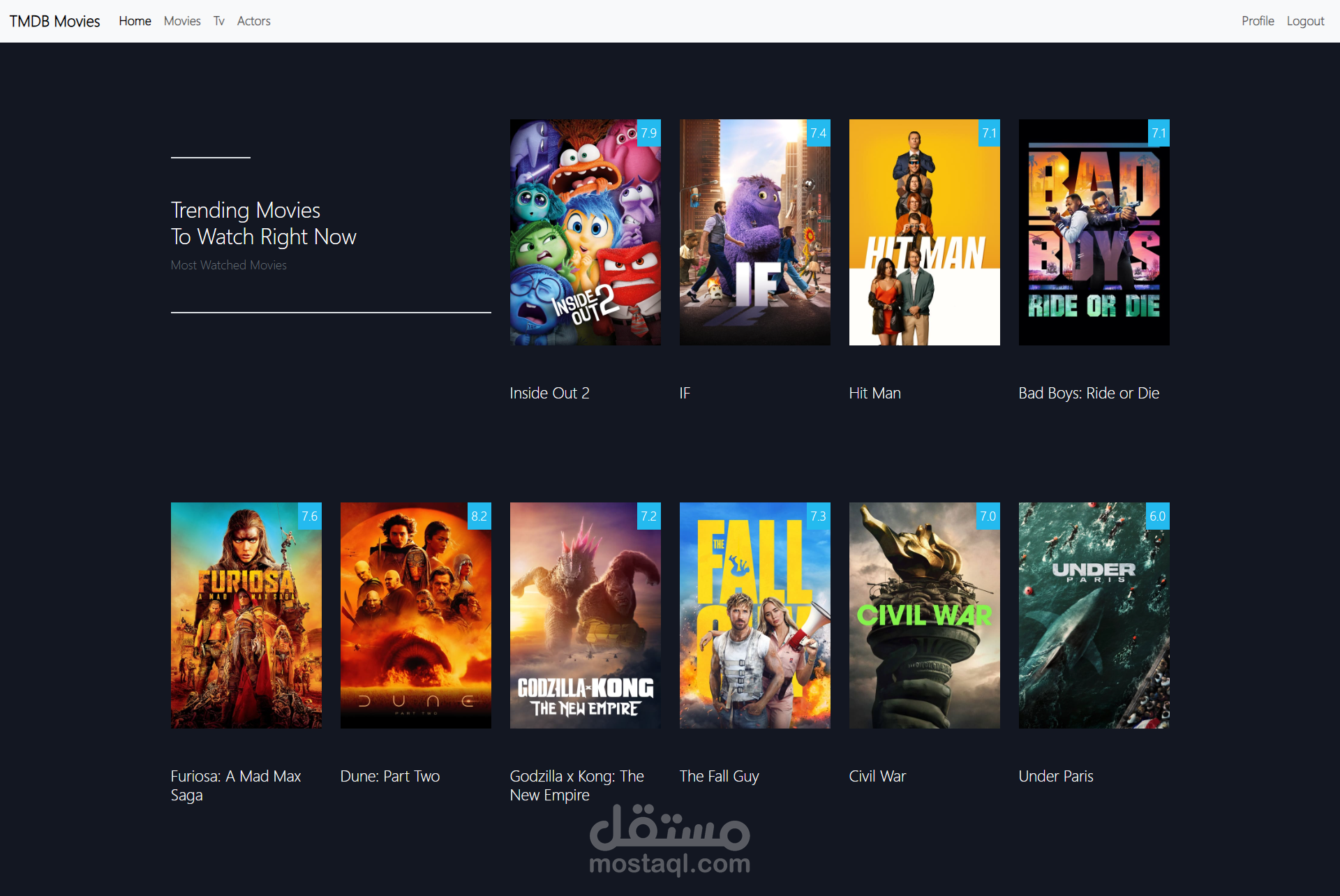
Task: Open The Fall Guy poster
Action: 754,615
